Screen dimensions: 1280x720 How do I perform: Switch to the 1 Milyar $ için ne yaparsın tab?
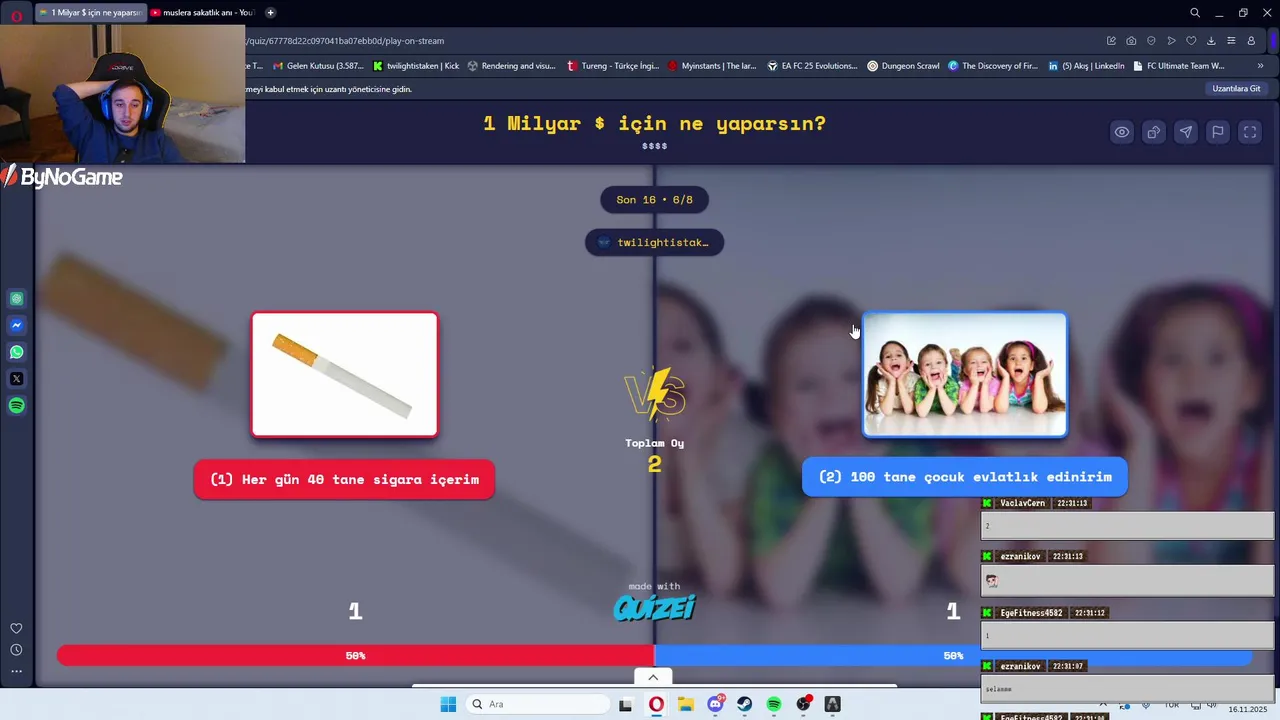(x=90, y=13)
